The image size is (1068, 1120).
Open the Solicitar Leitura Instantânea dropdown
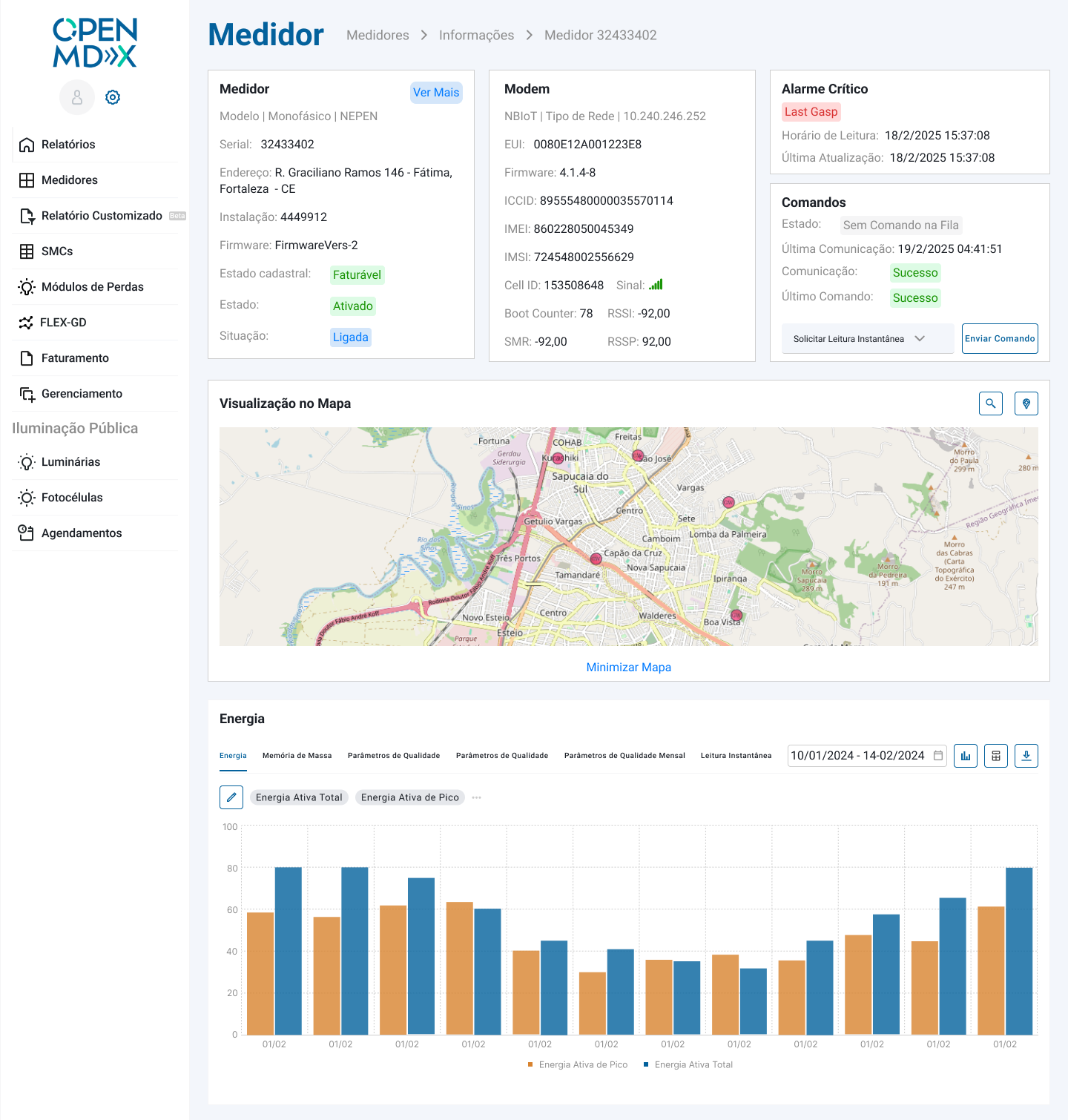868,339
